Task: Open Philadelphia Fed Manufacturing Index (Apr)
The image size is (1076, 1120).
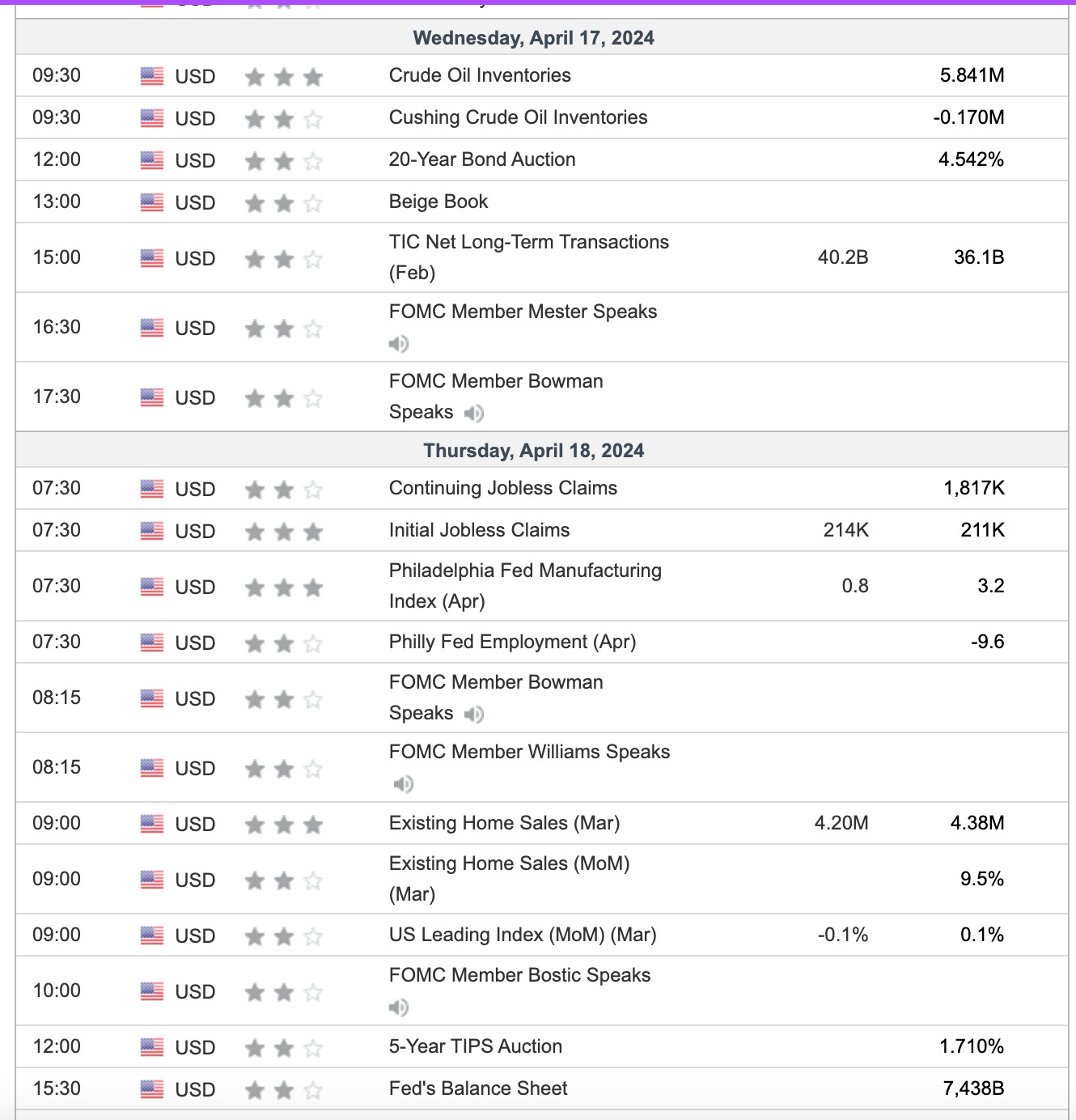Action: point(526,586)
